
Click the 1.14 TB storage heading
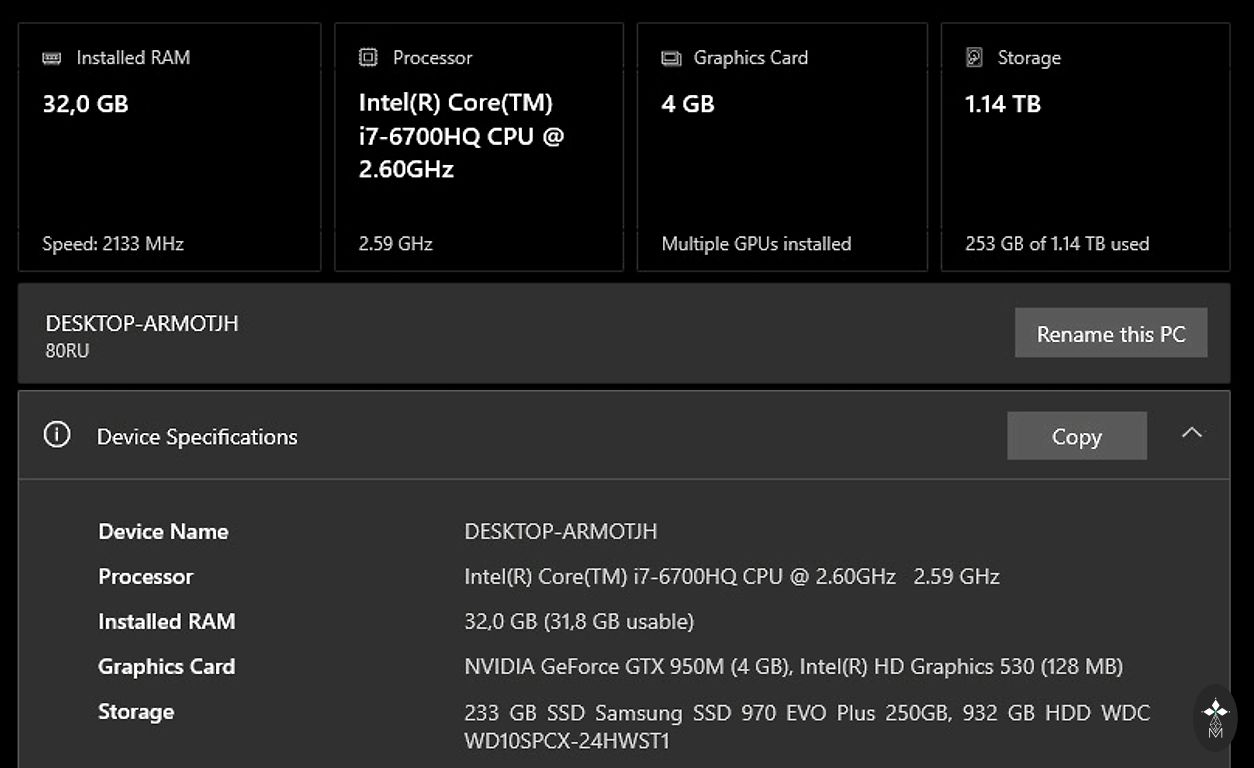pyautogui.click(x=1002, y=104)
